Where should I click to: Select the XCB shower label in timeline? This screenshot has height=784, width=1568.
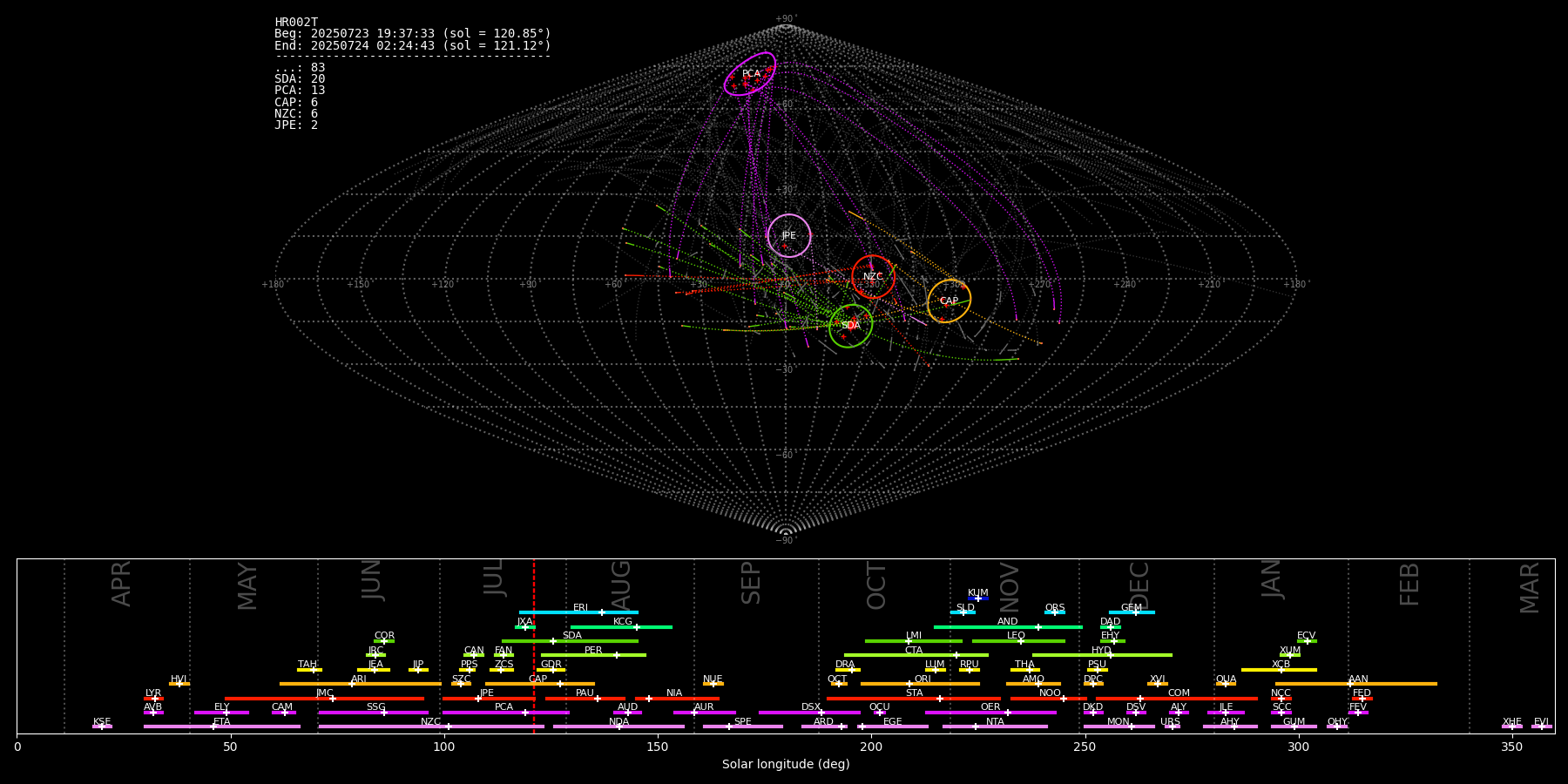coord(1281,665)
